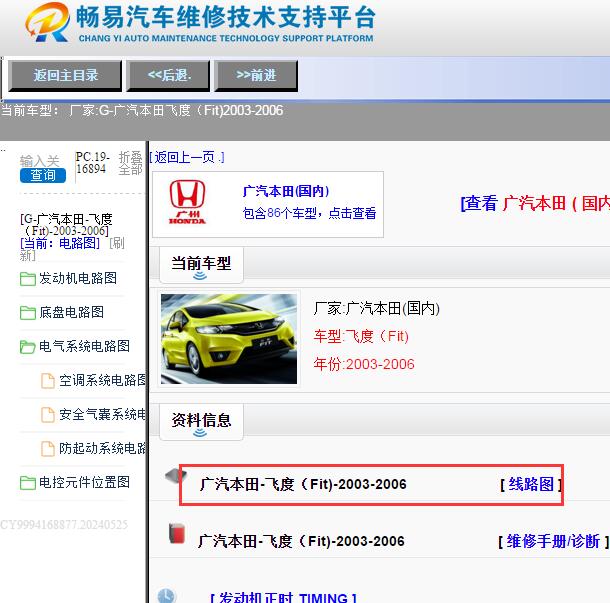Open the 维修手册/诊断 link

[553, 541]
